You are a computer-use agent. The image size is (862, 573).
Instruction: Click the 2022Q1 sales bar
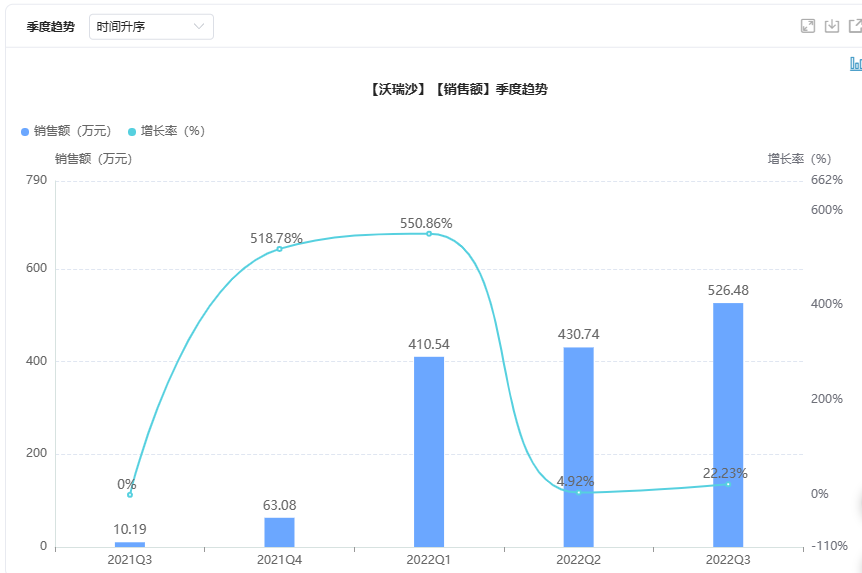(x=429, y=452)
